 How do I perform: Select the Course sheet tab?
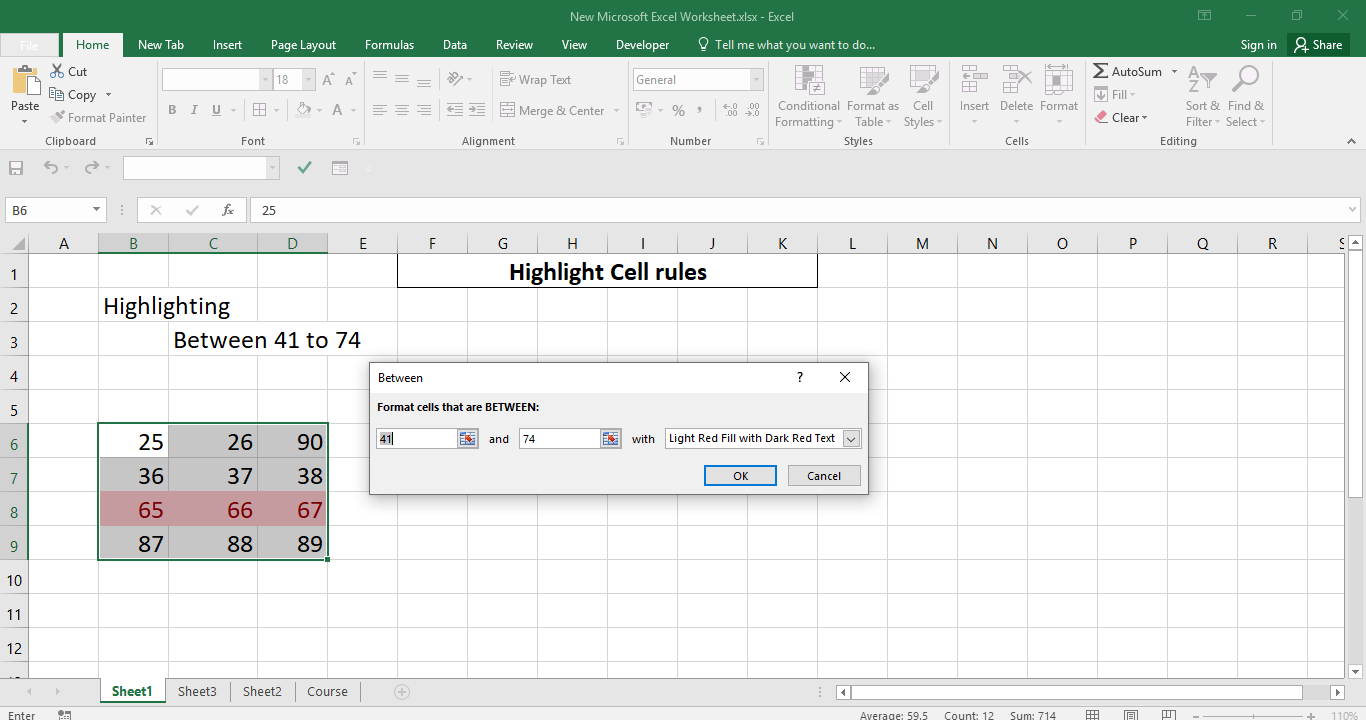[x=326, y=691]
